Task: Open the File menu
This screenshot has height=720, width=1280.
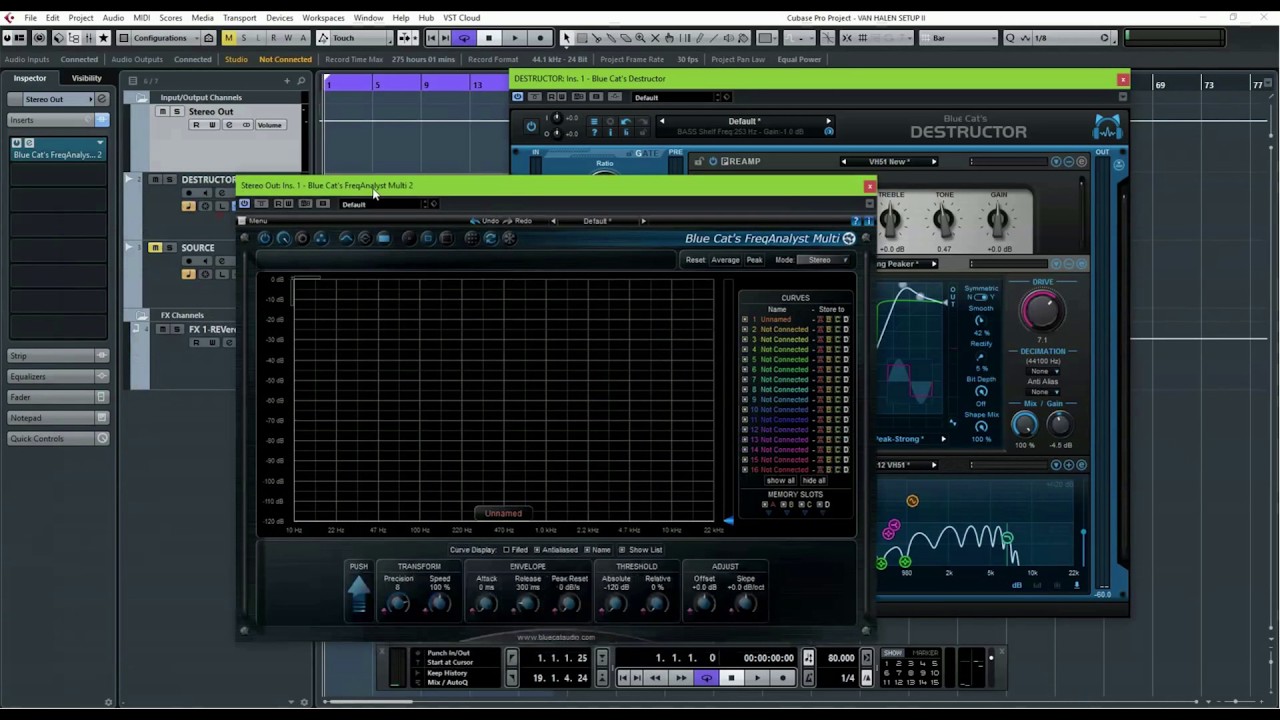Action: (30, 18)
